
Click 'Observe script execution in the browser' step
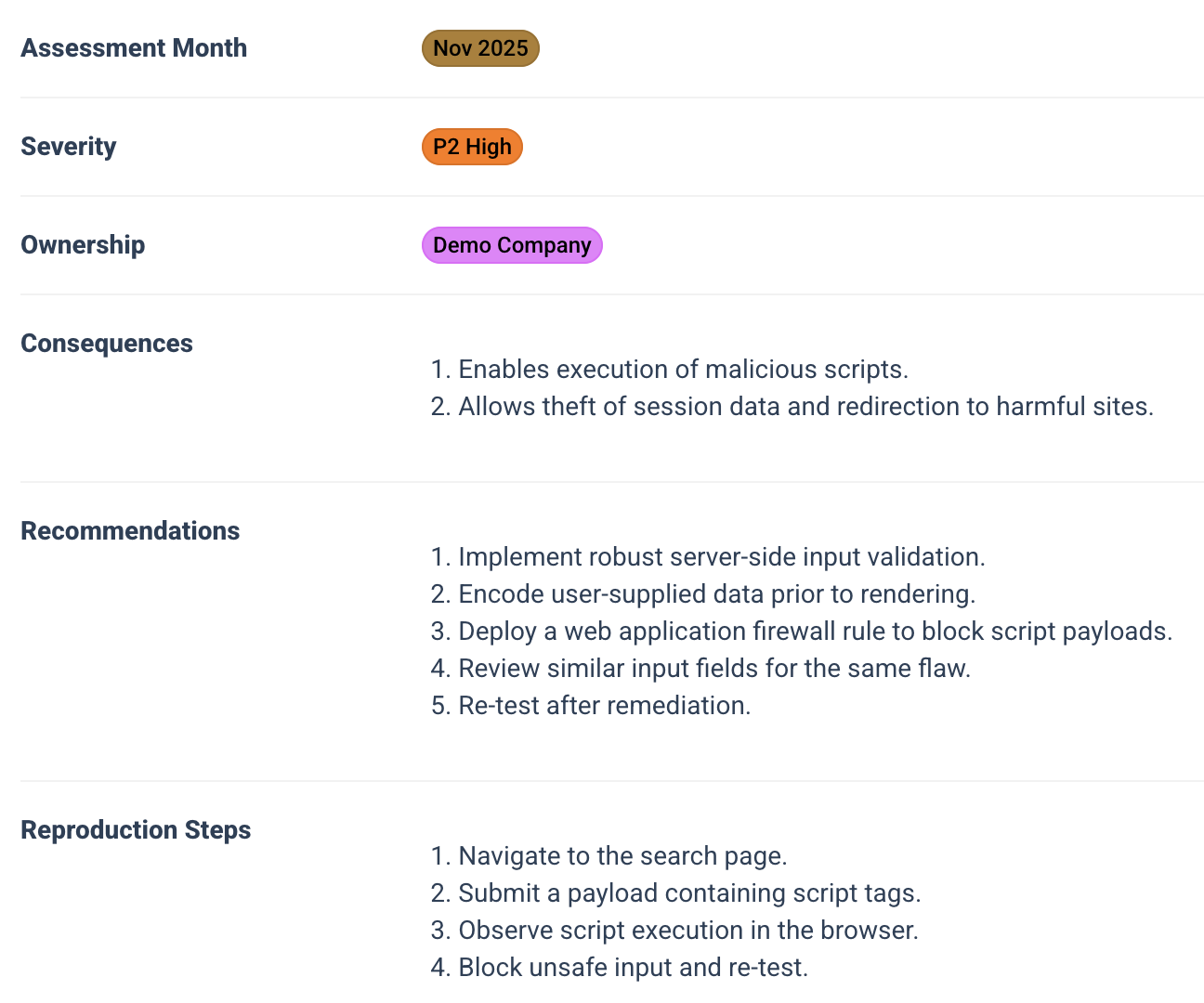click(x=688, y=931)
